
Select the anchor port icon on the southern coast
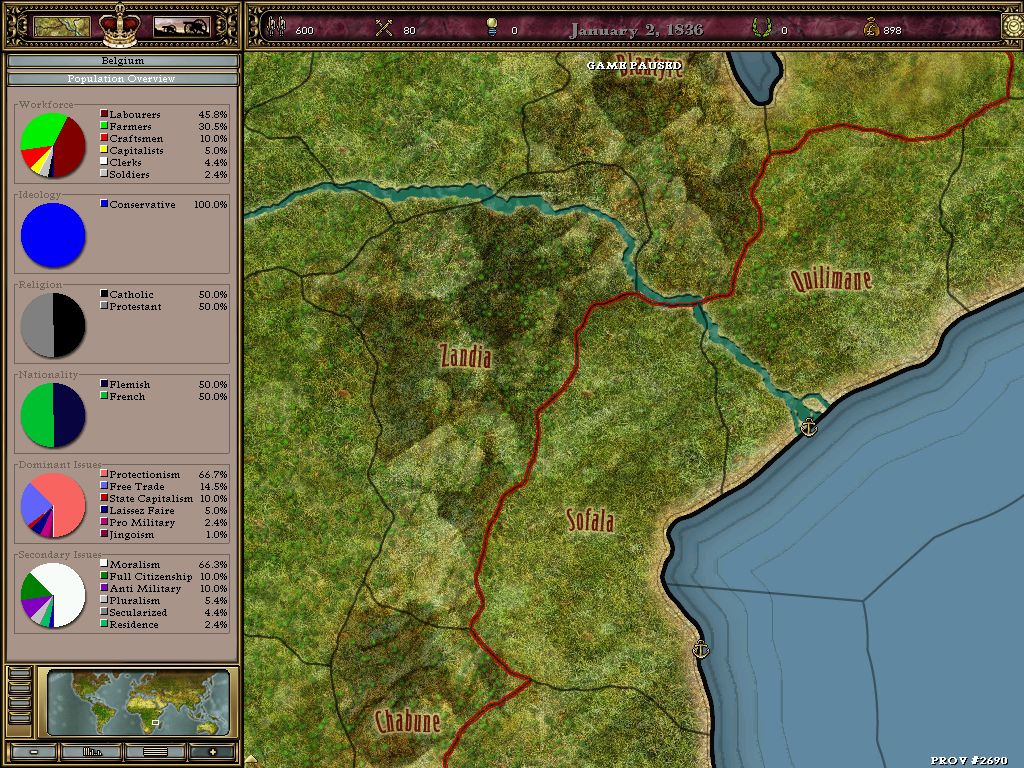click(x=700, y=650)
